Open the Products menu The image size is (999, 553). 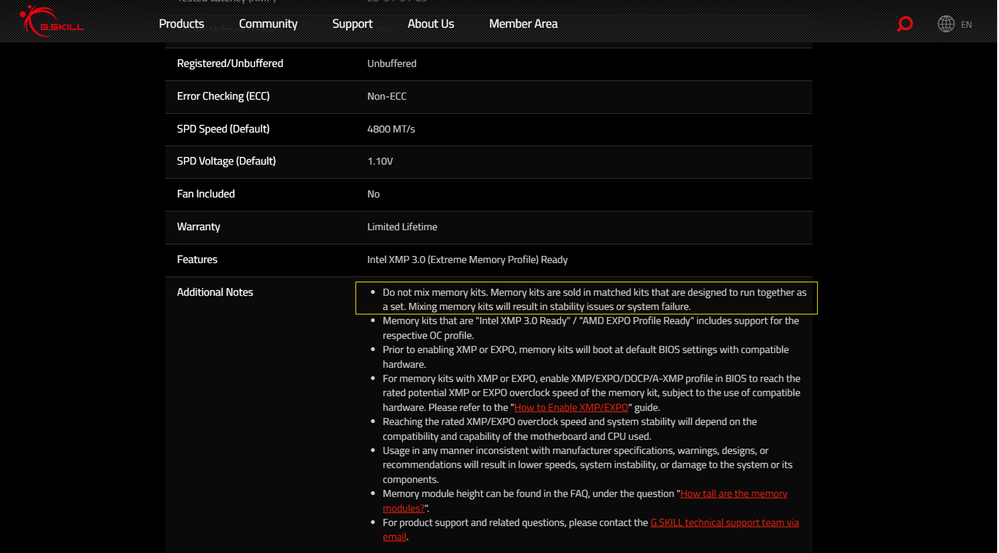point(182,24)
